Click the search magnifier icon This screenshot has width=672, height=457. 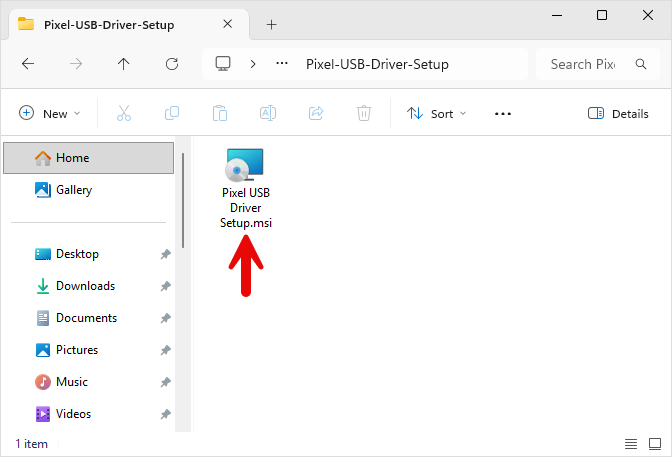641,64
